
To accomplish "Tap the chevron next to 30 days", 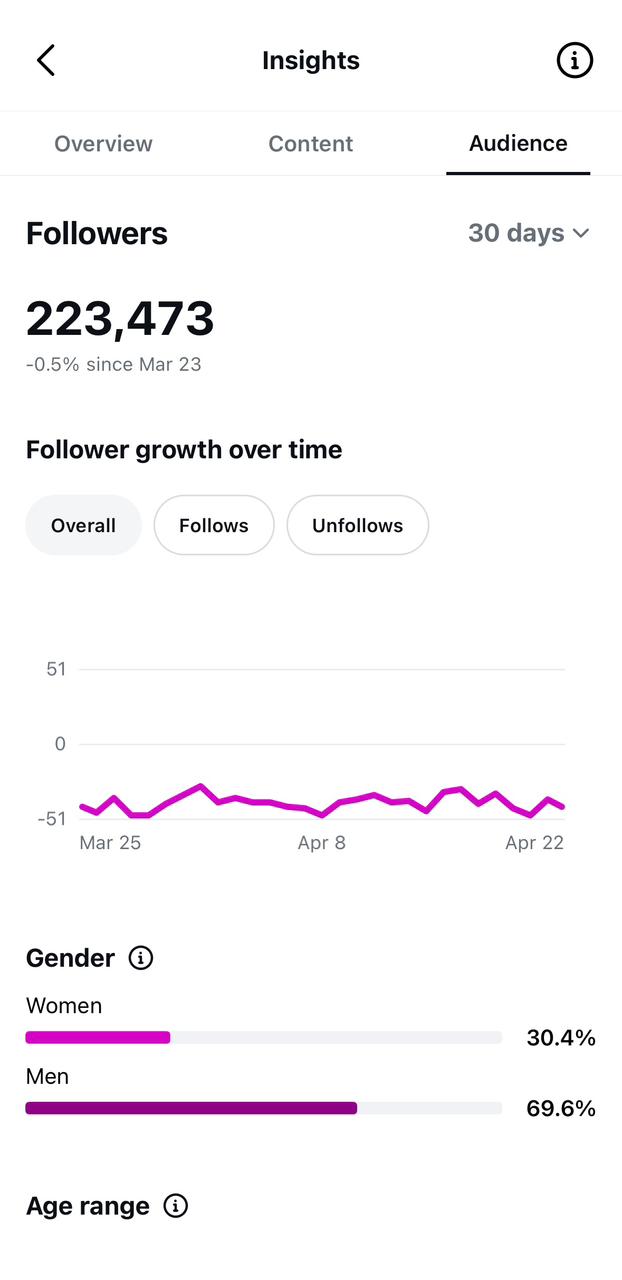I will pos(581,234).
